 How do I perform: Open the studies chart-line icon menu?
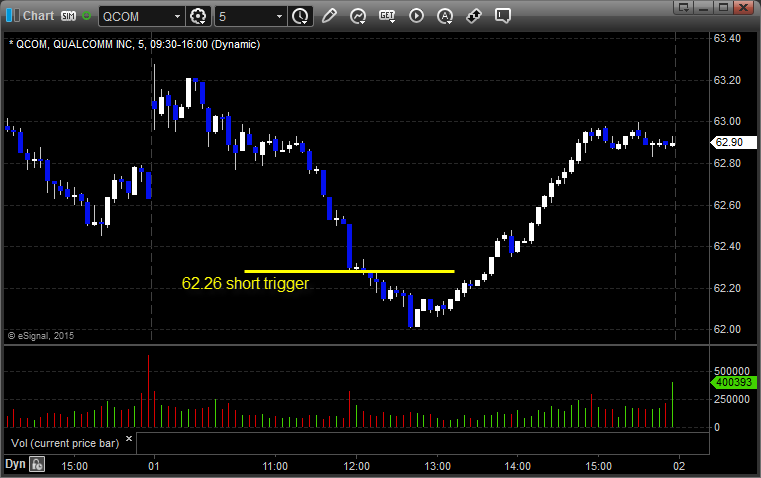358,16
